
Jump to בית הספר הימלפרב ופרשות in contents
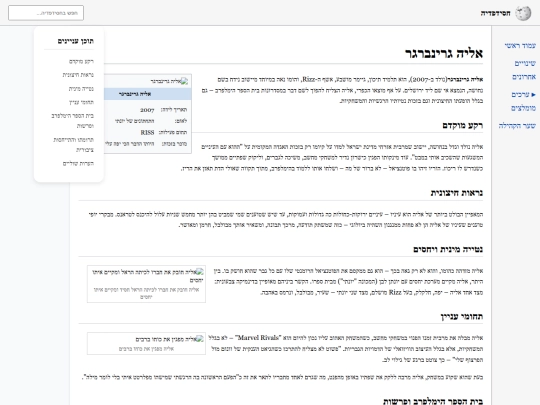[73, 121]
